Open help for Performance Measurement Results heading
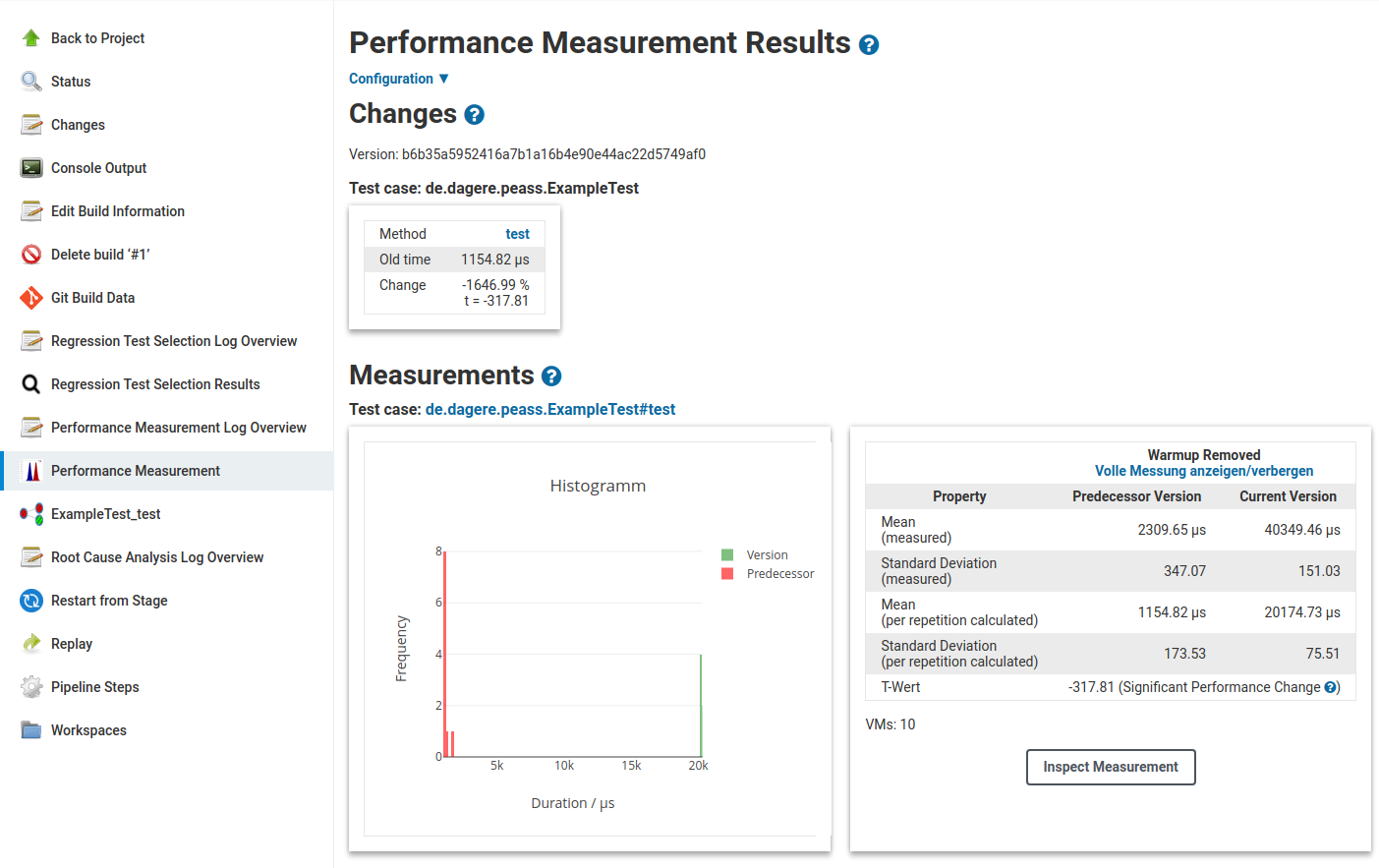Image resolution: width=1379 pixels, height=868 pixels. tap(869, 45)
